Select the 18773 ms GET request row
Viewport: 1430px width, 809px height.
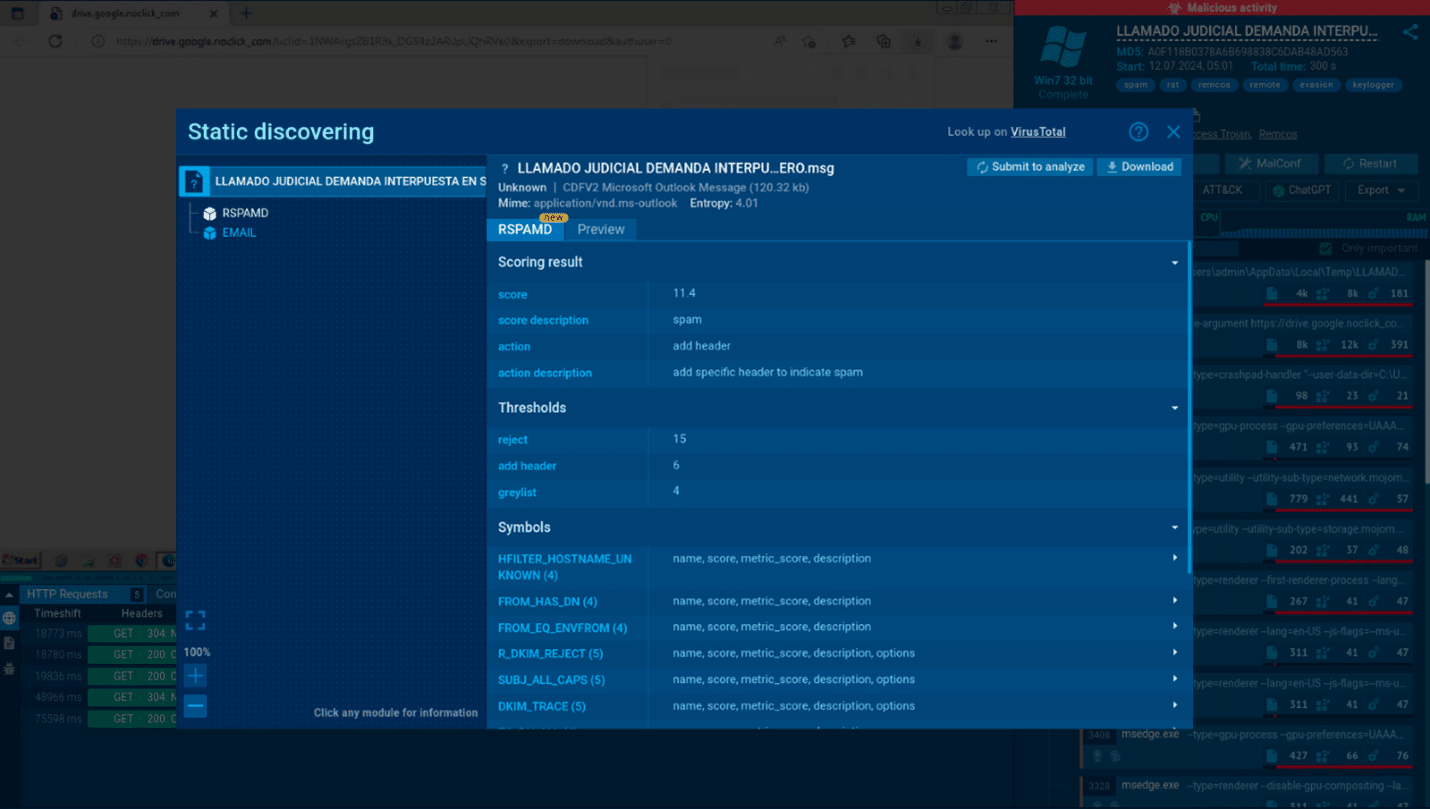(98, 634)
